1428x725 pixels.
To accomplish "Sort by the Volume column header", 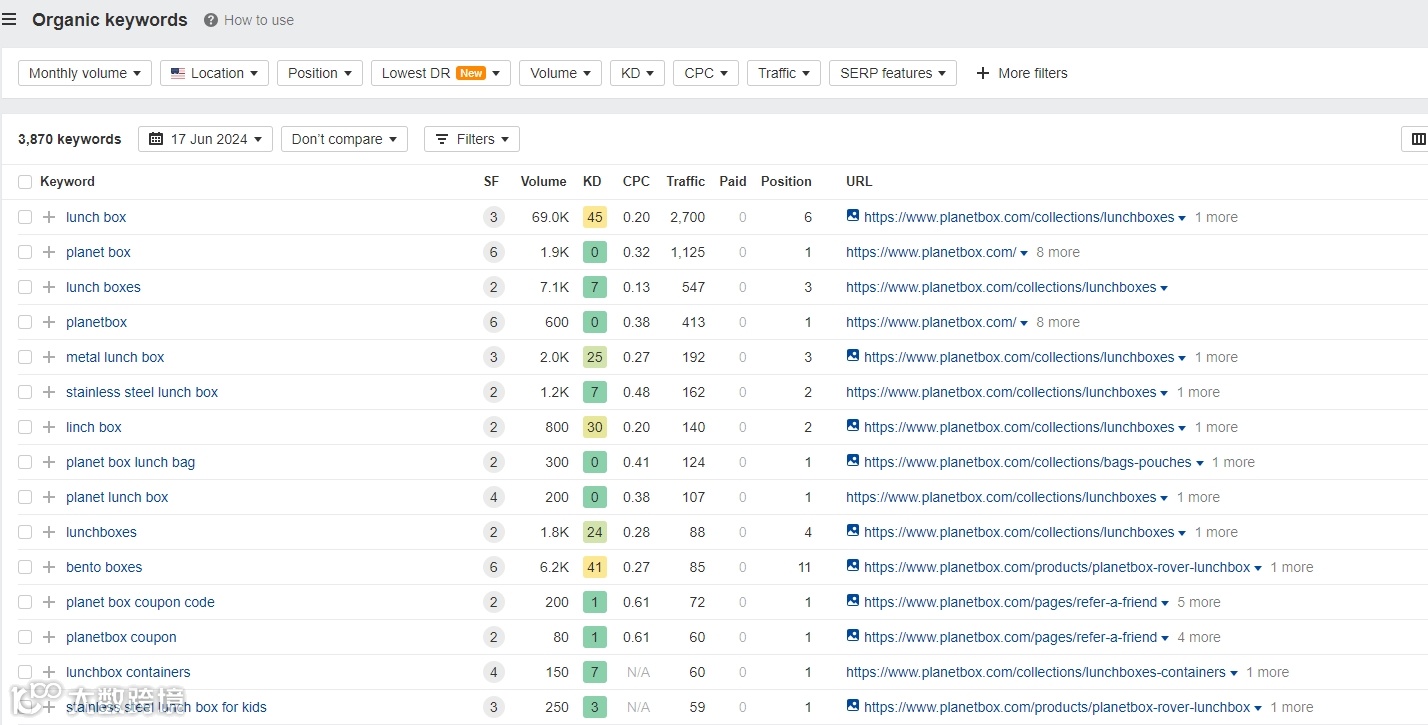I will pyautogui.click(x=544, y=182).
